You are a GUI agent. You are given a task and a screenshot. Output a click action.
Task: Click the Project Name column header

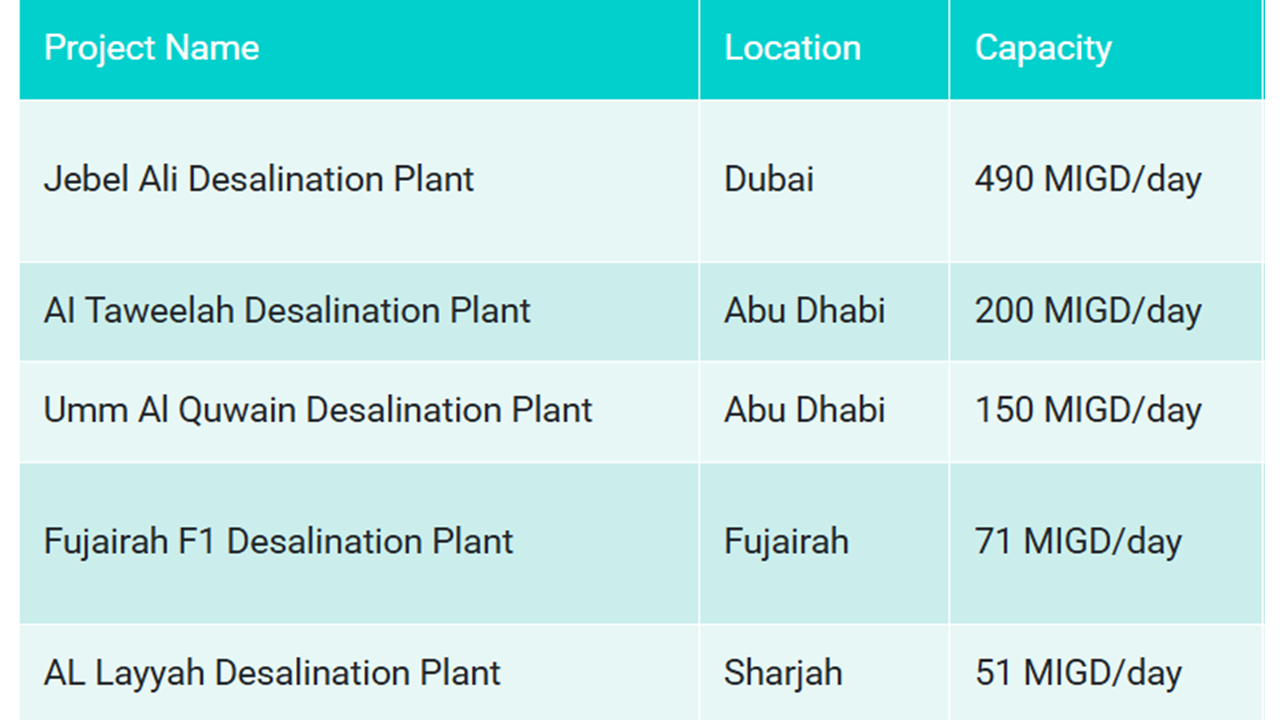click(x=152, y=48)
